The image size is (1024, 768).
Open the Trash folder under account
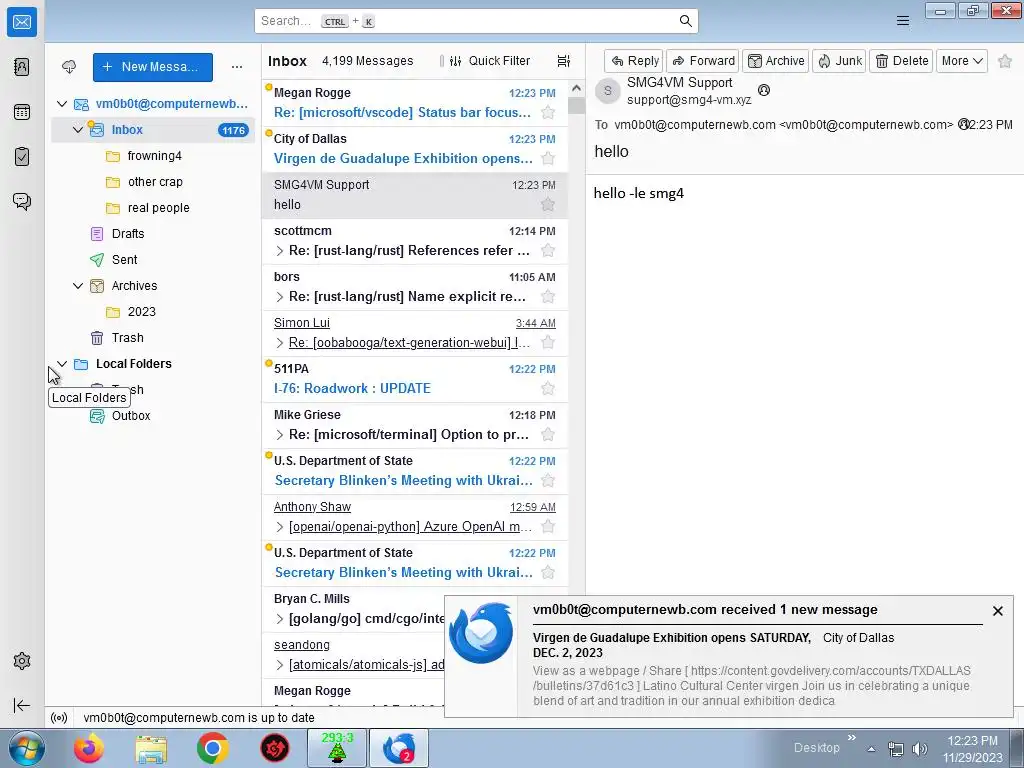pyautogui.click(x=127, y=338)
